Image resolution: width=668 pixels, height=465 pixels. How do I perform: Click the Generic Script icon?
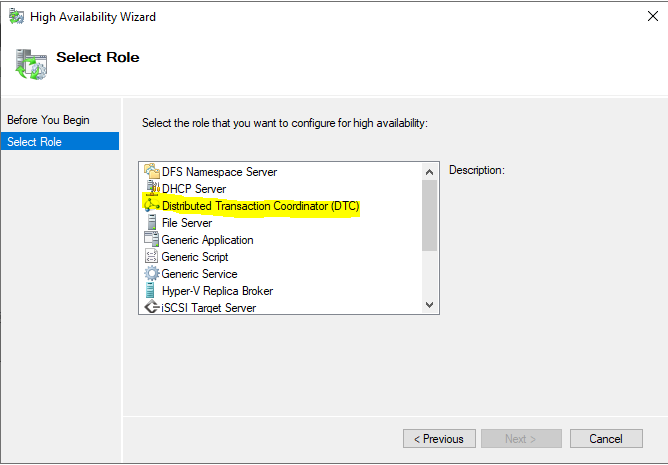tap(151, 257)
